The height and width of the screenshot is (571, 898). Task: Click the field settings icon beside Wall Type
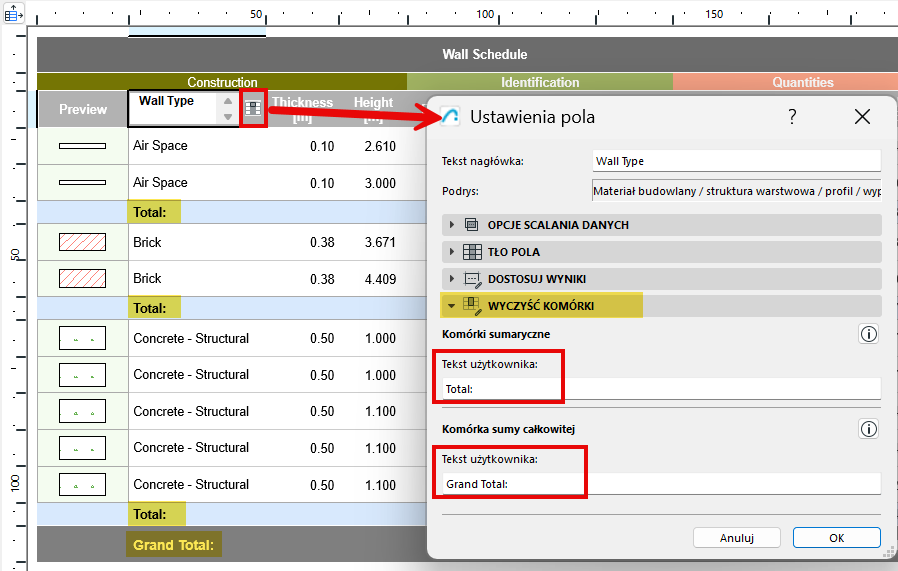point(253,108)
